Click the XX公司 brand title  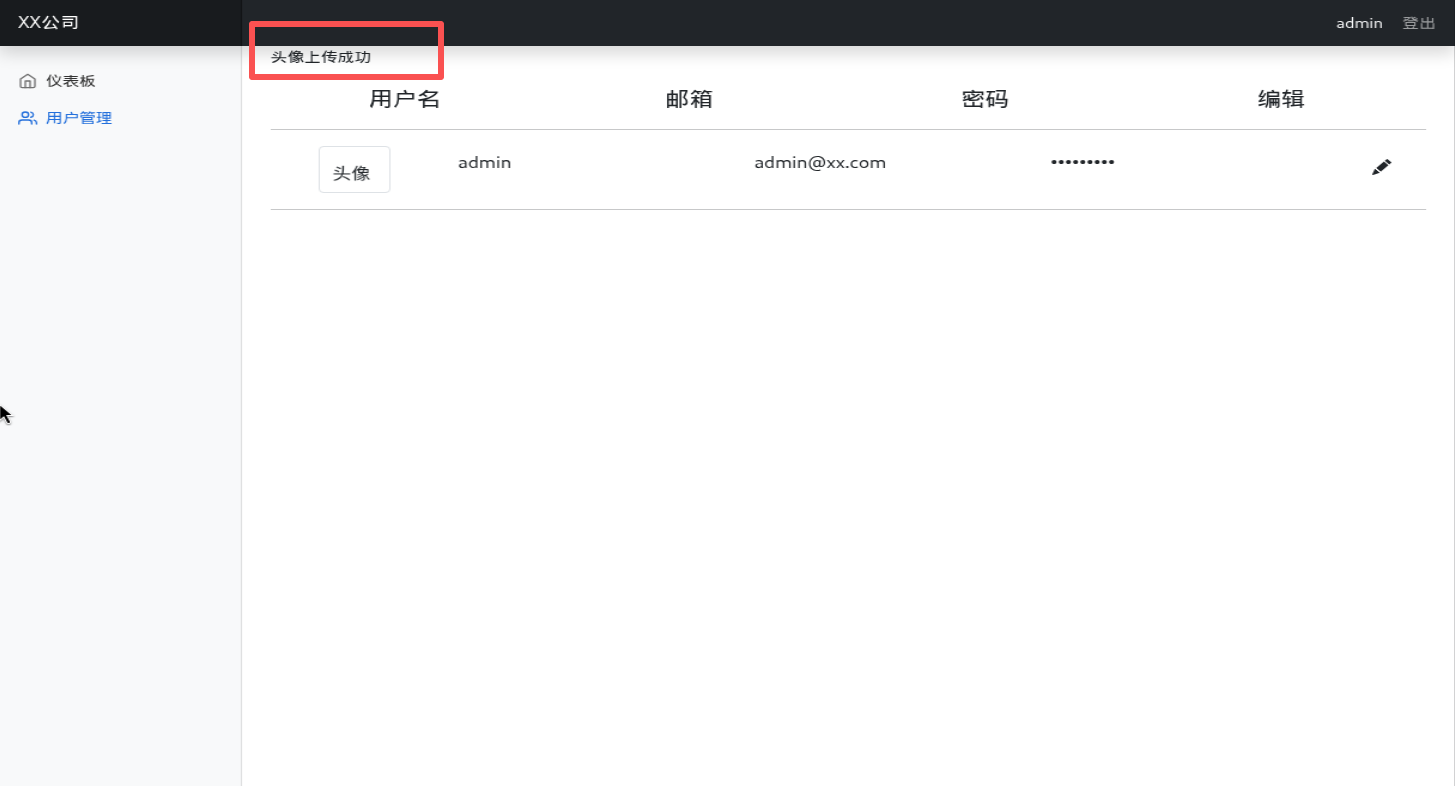tap(48, 22)
